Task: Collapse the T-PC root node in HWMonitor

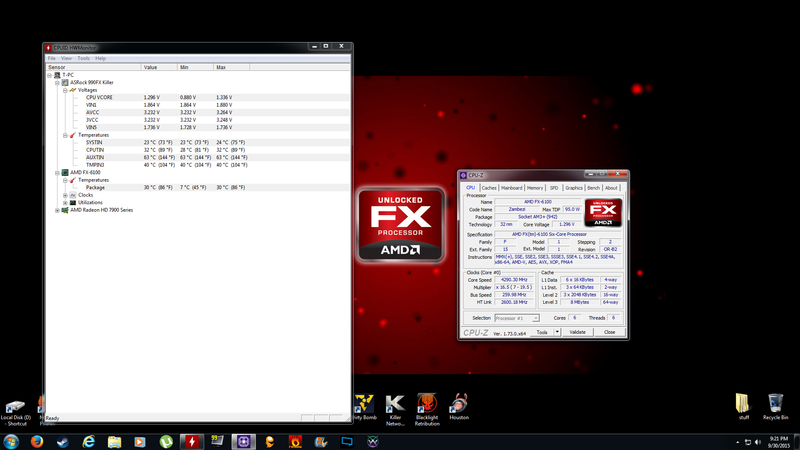Action: coord(49,75)
